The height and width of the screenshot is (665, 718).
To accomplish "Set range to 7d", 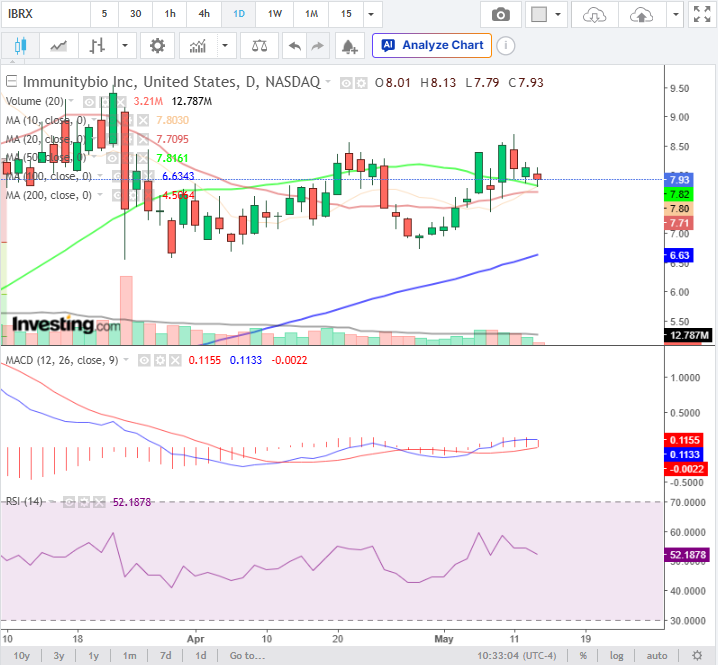I will point(165,655).
